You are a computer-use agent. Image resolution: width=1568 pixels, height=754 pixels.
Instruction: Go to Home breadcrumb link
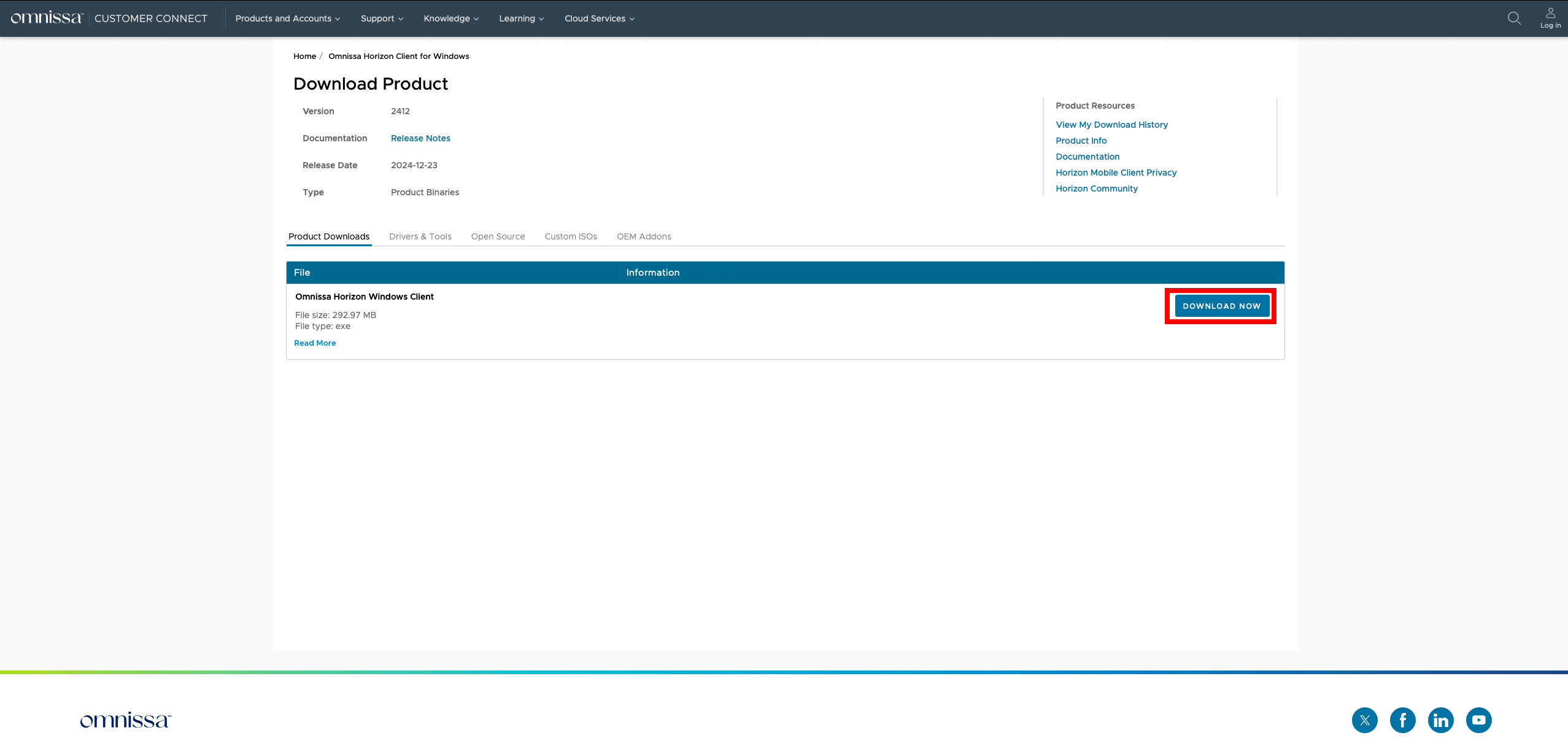304,56
